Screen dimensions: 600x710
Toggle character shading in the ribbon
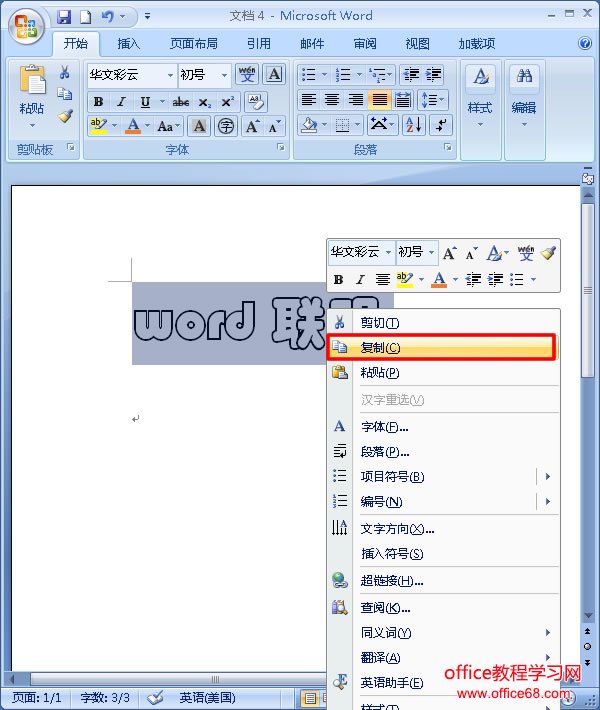(199, 126)
